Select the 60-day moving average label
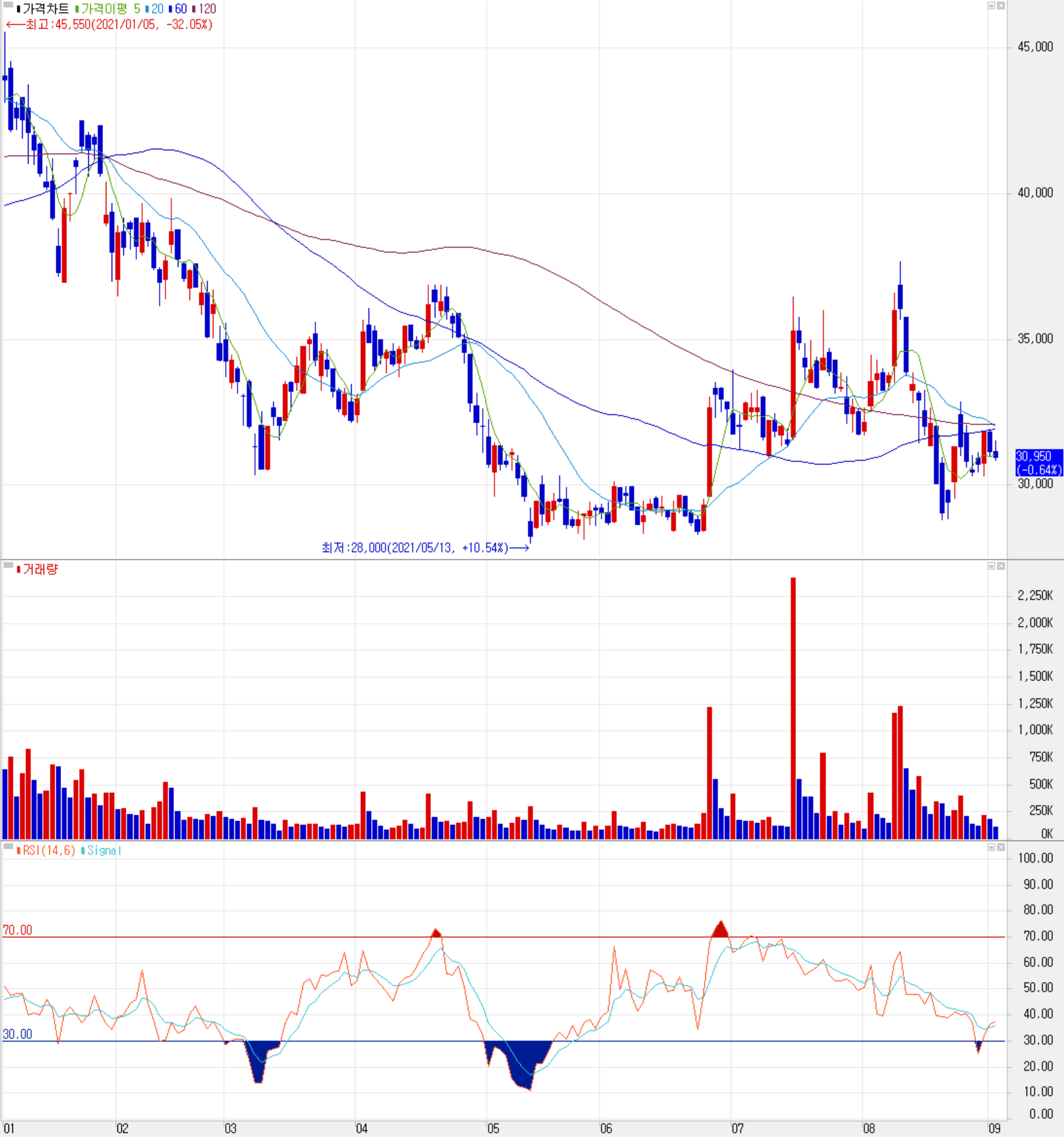1064x1137 pixels. click(x=178, y=9)
